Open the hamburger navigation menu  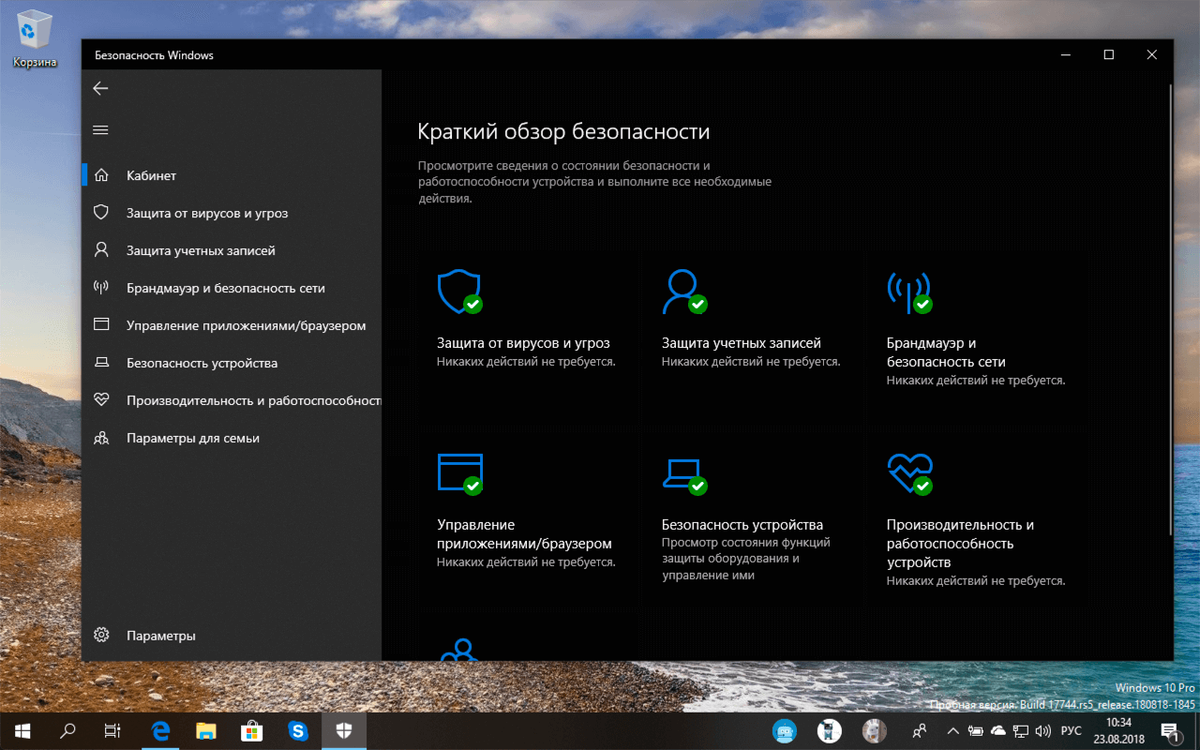(x=100, y=130)
